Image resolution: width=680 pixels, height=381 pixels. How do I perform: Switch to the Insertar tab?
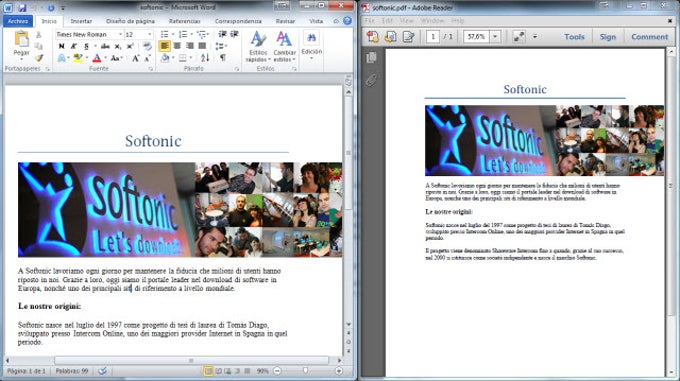(x=81, y=21)
